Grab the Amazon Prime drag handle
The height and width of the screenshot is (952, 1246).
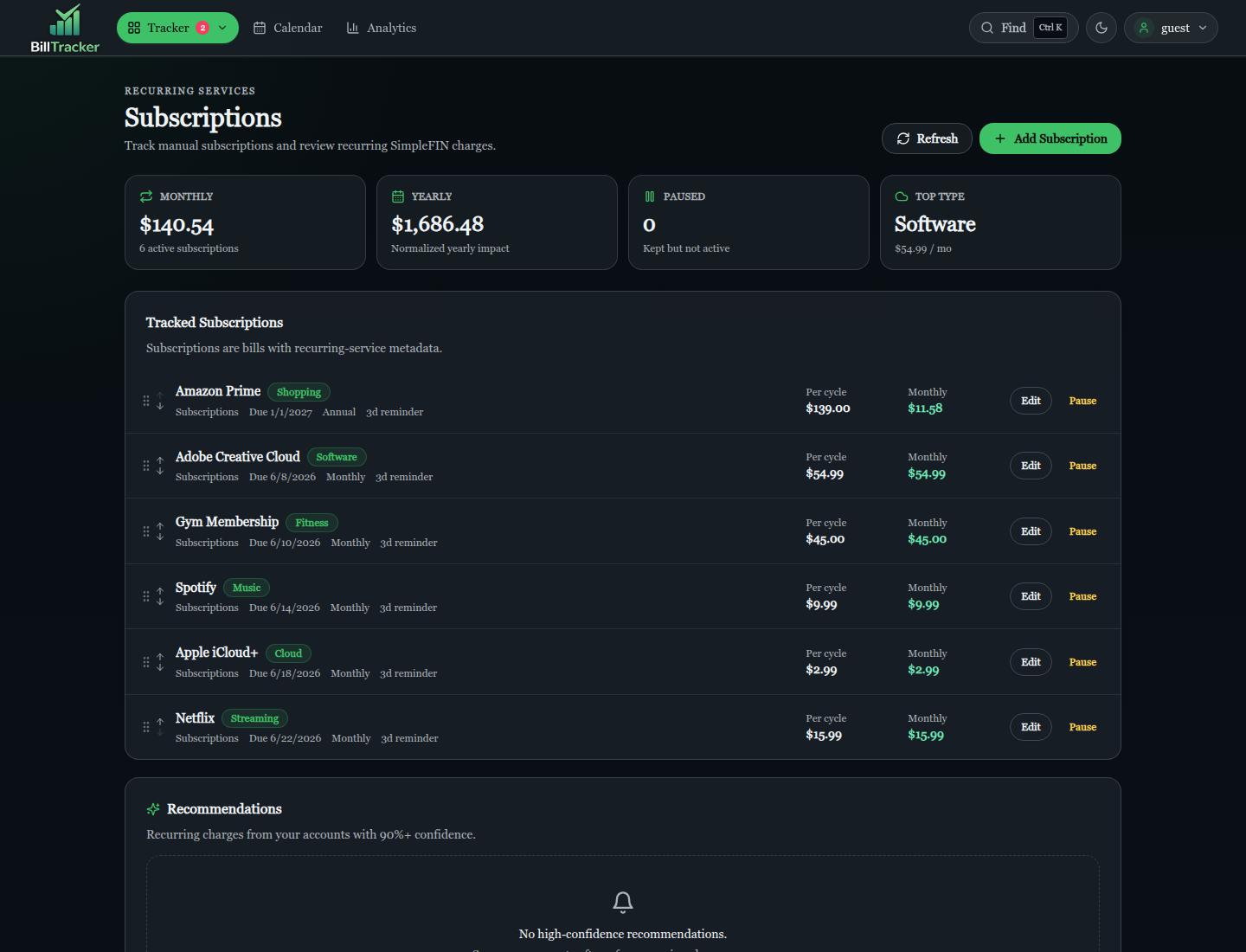[x=146, y=401]
